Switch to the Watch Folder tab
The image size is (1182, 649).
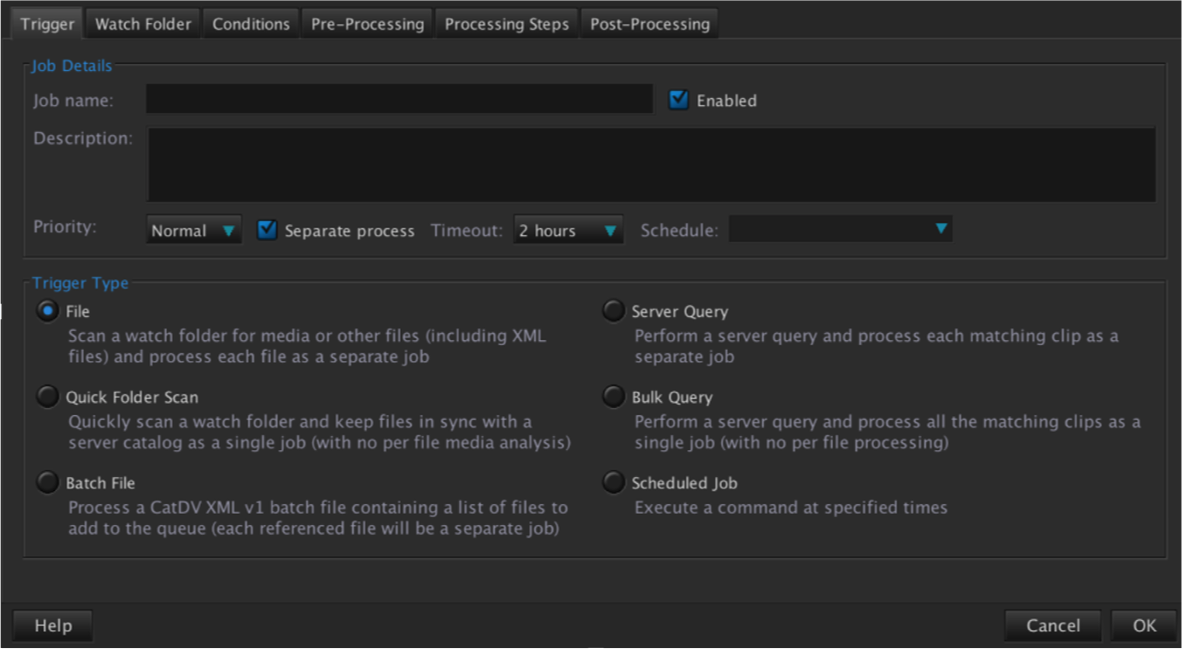click(x=143, y=24)
